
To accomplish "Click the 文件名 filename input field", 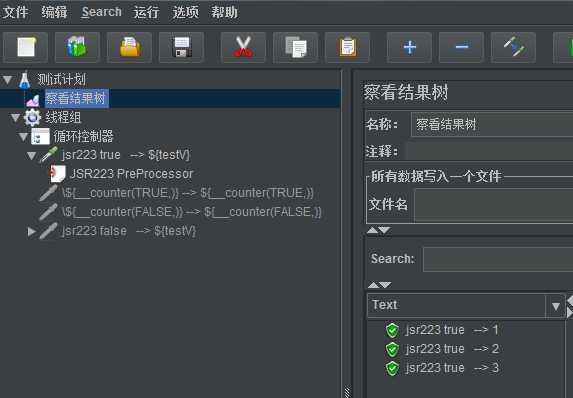I will click(x=493, y=205).
